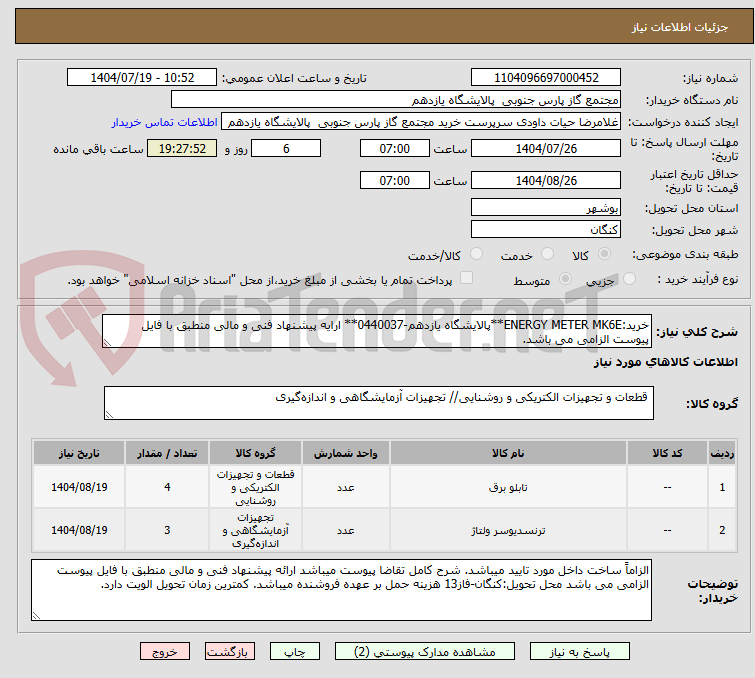Click need date 1404/08/19 in row 2
This screenshot has width=755, height=678.
79,530
